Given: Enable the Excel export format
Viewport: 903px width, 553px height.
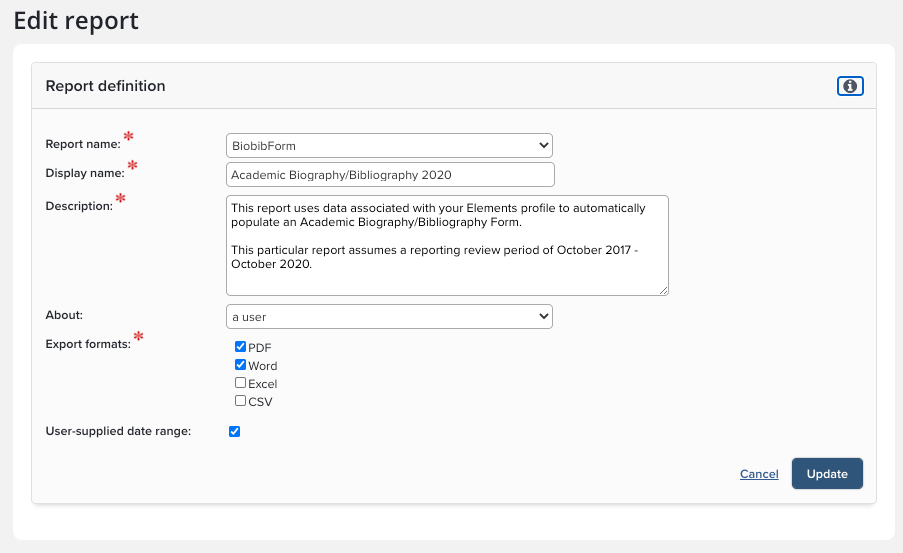Looking at the screenshot, I should [x=240, y=383].
